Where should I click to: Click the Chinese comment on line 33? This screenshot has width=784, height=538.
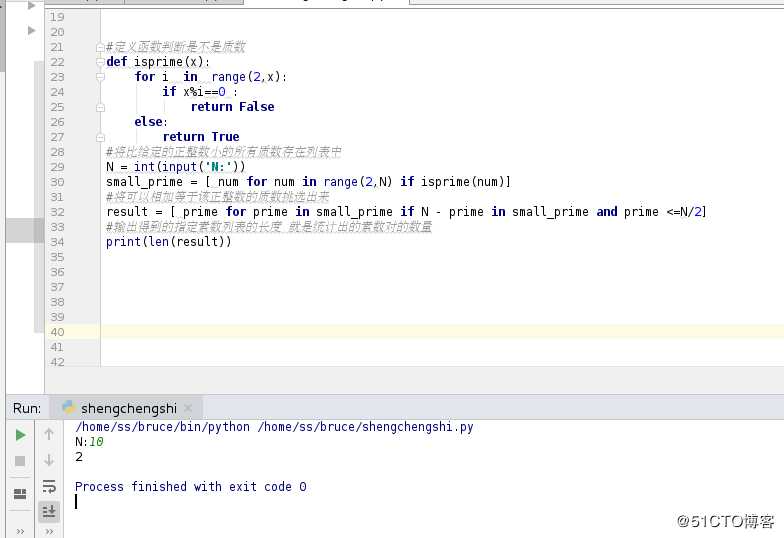click(x=268, y=227)
